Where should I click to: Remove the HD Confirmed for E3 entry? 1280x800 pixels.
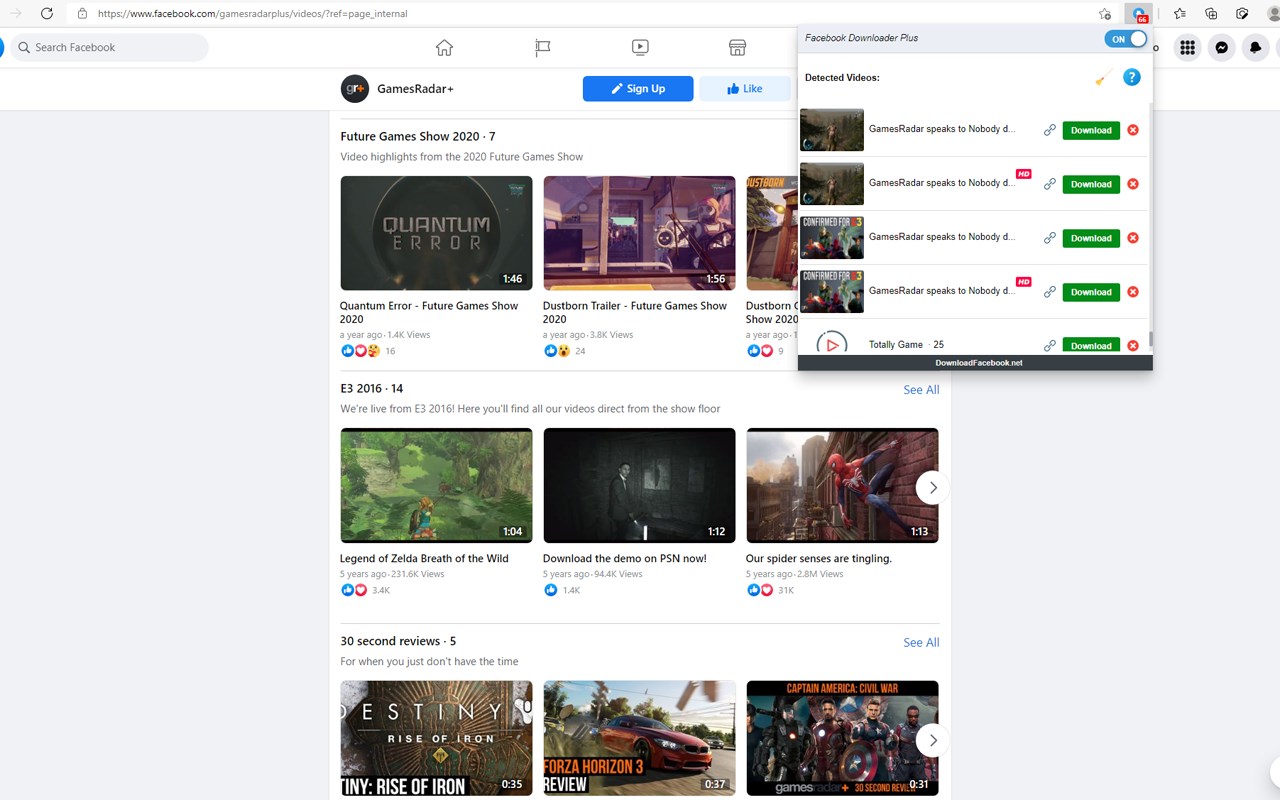(x=1133, y=292)
